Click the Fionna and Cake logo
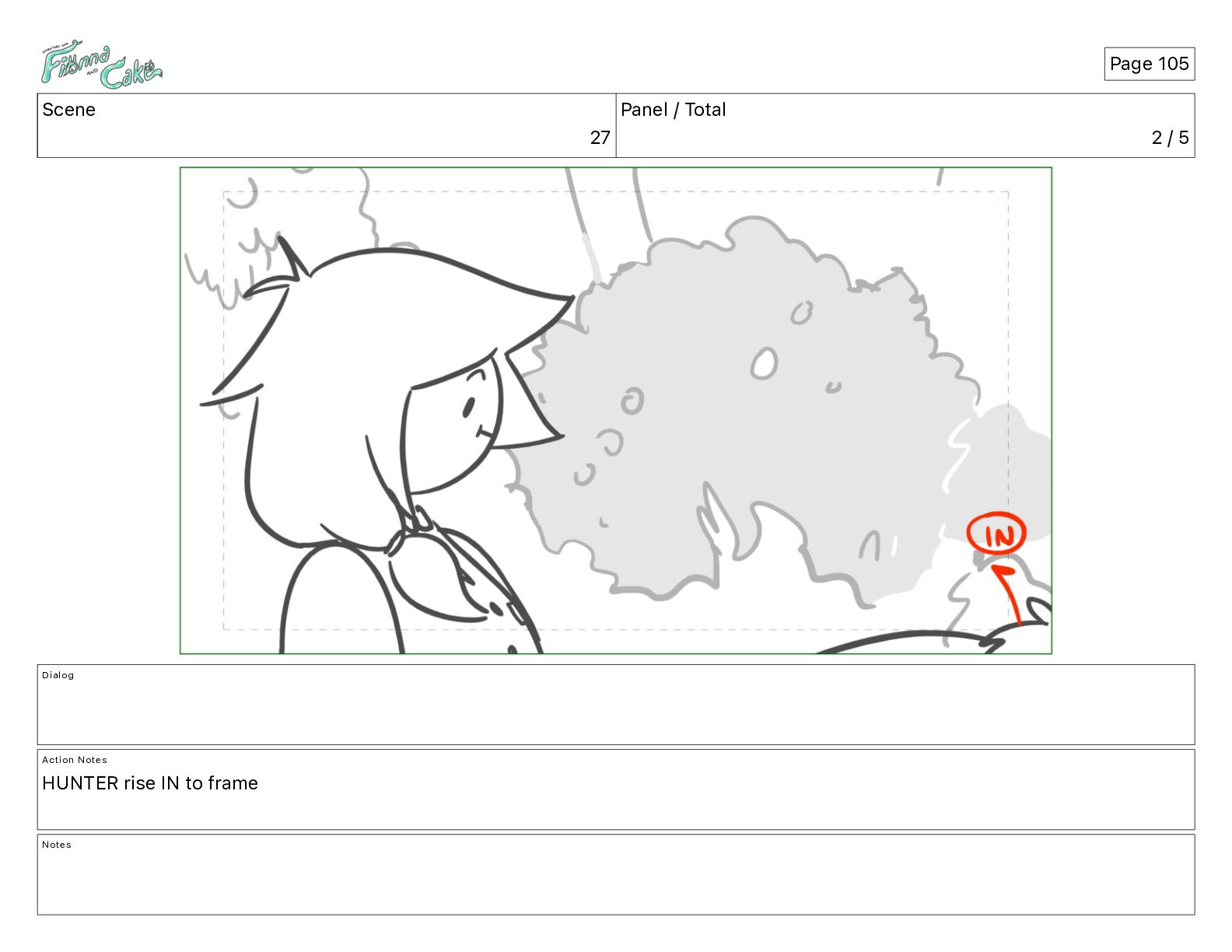Screen dimensions: 1232x952 coord(101,67)
